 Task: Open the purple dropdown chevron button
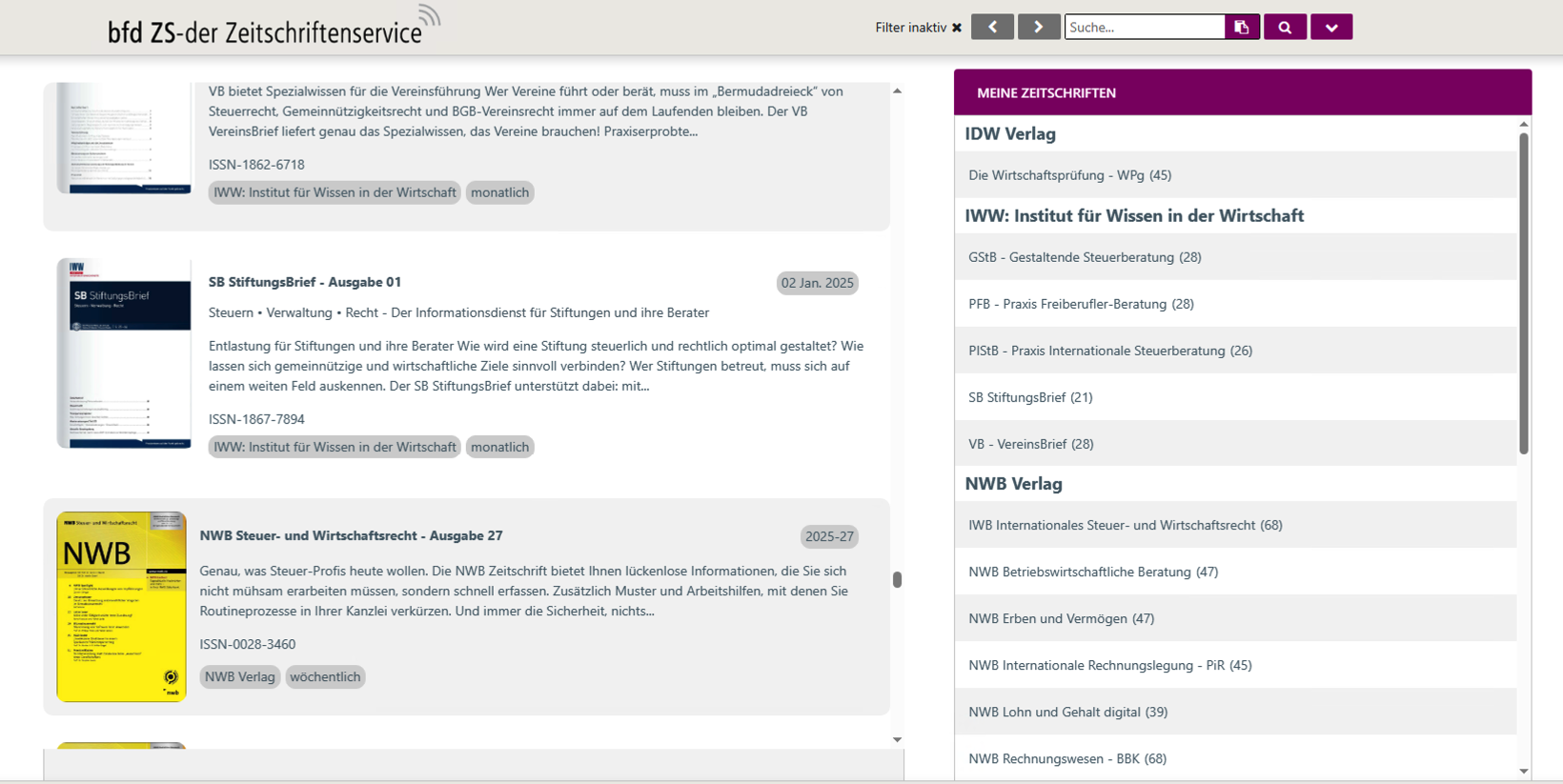[1331, 27]
